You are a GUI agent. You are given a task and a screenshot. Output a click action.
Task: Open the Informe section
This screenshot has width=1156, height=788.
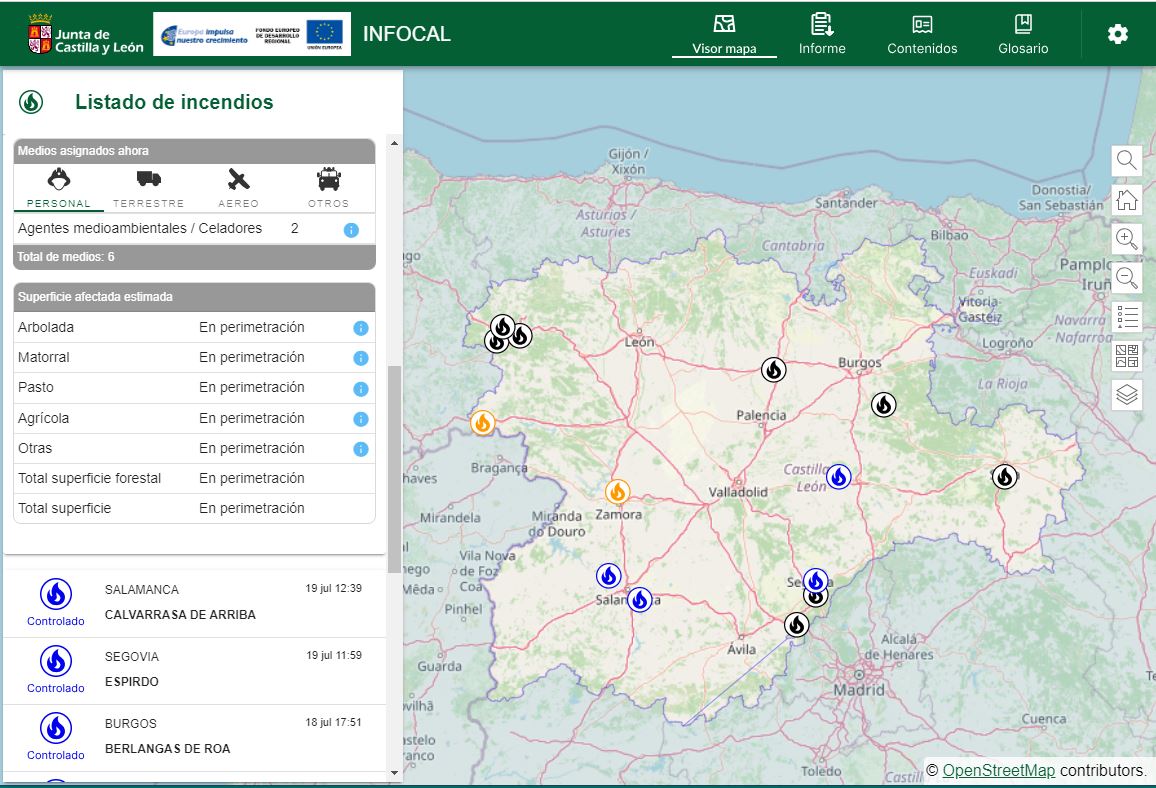pos(822,35)
